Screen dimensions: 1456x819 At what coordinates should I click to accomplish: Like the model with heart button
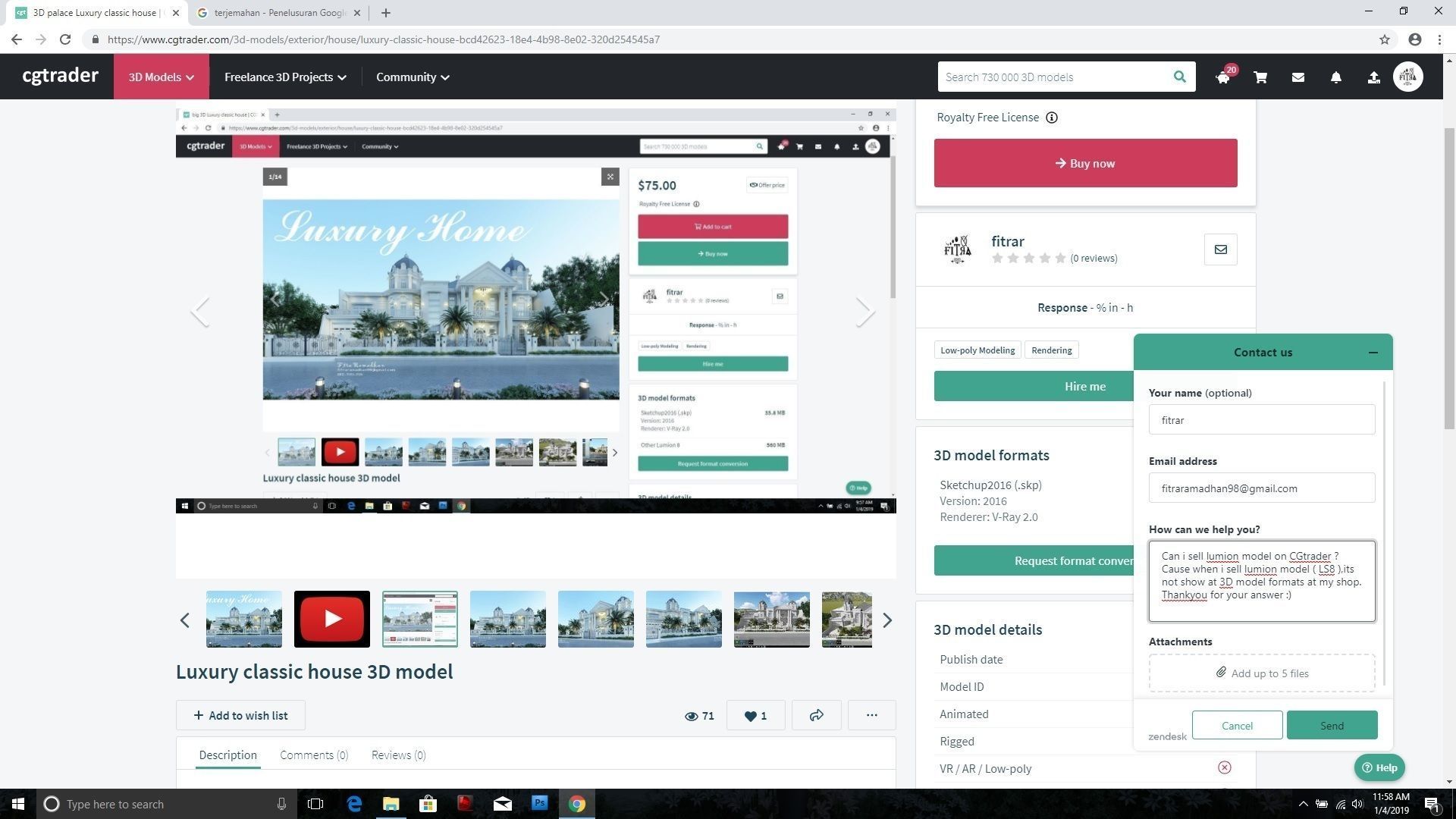755,715
